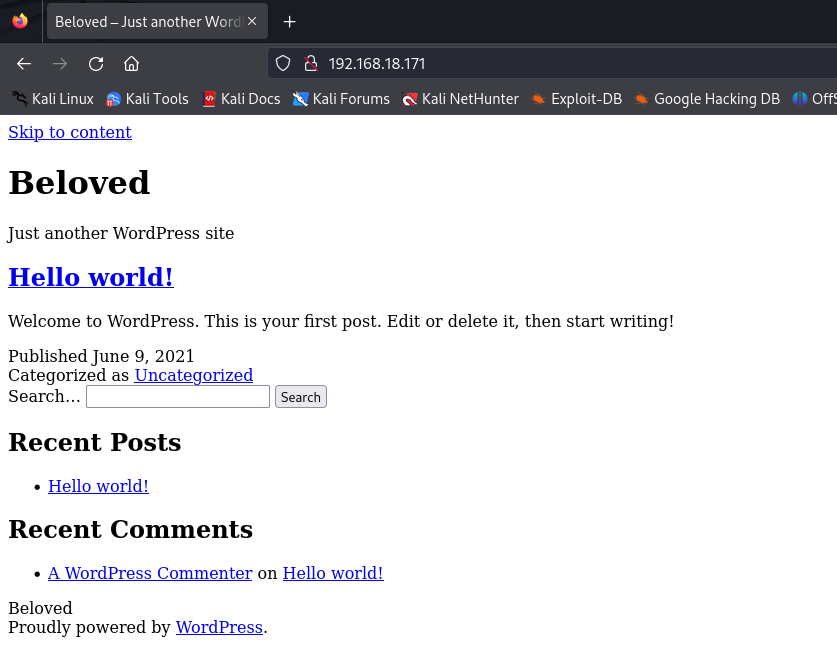Focus the Search text field
This screenshot has width=837, height=672.
pyautogui.click(x=178, y=397)
